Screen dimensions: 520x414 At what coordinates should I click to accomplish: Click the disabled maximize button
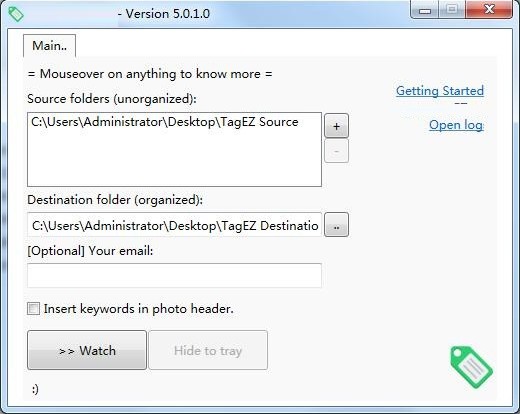click(452, 10)
